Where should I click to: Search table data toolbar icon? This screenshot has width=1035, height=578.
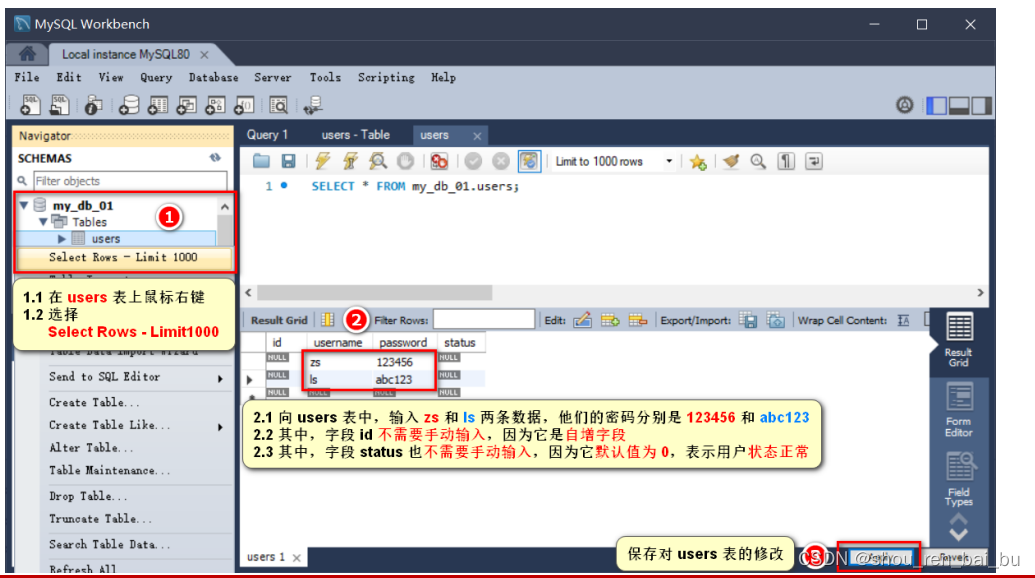(279, 105)
